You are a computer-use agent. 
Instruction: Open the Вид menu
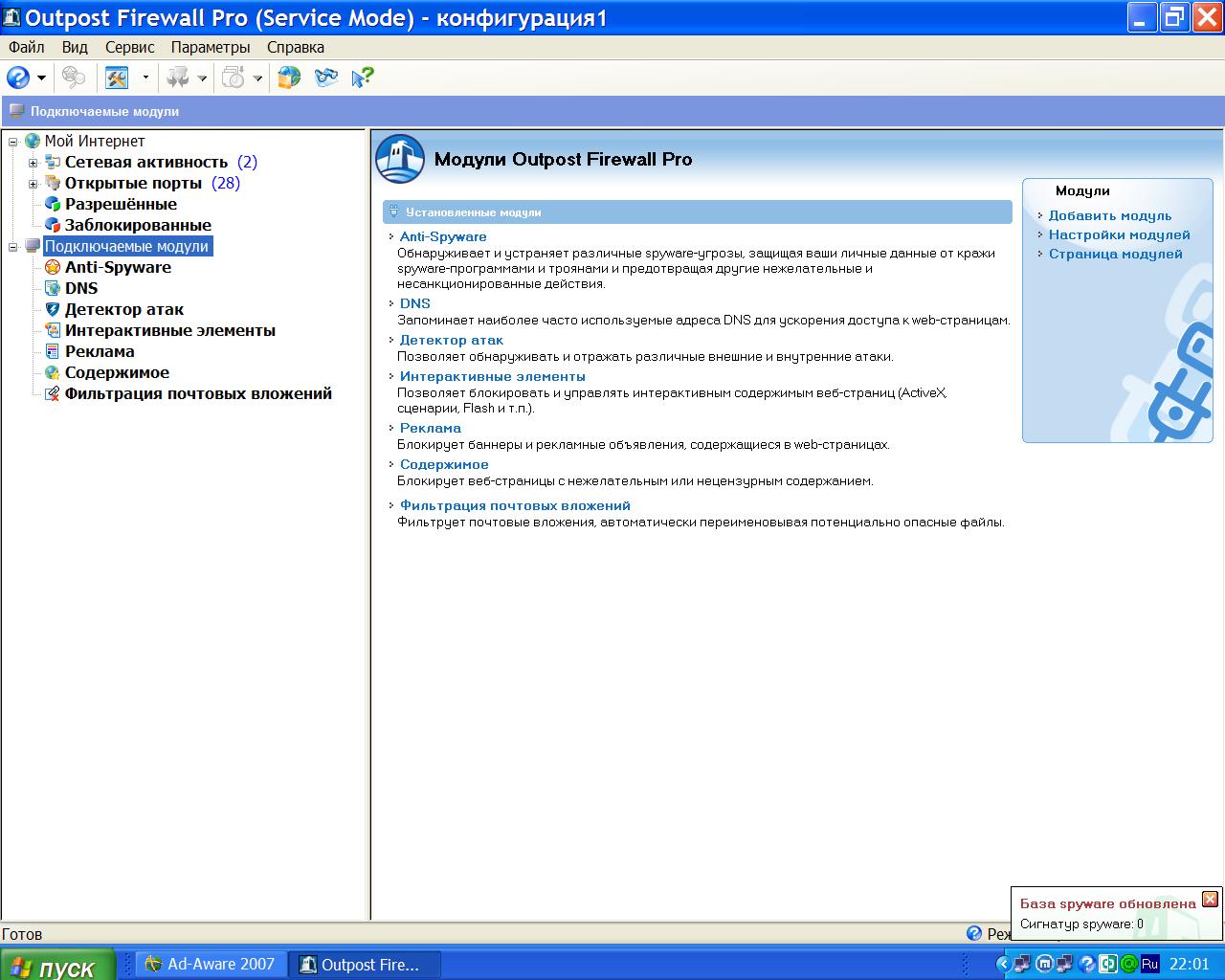pos(75,47)
